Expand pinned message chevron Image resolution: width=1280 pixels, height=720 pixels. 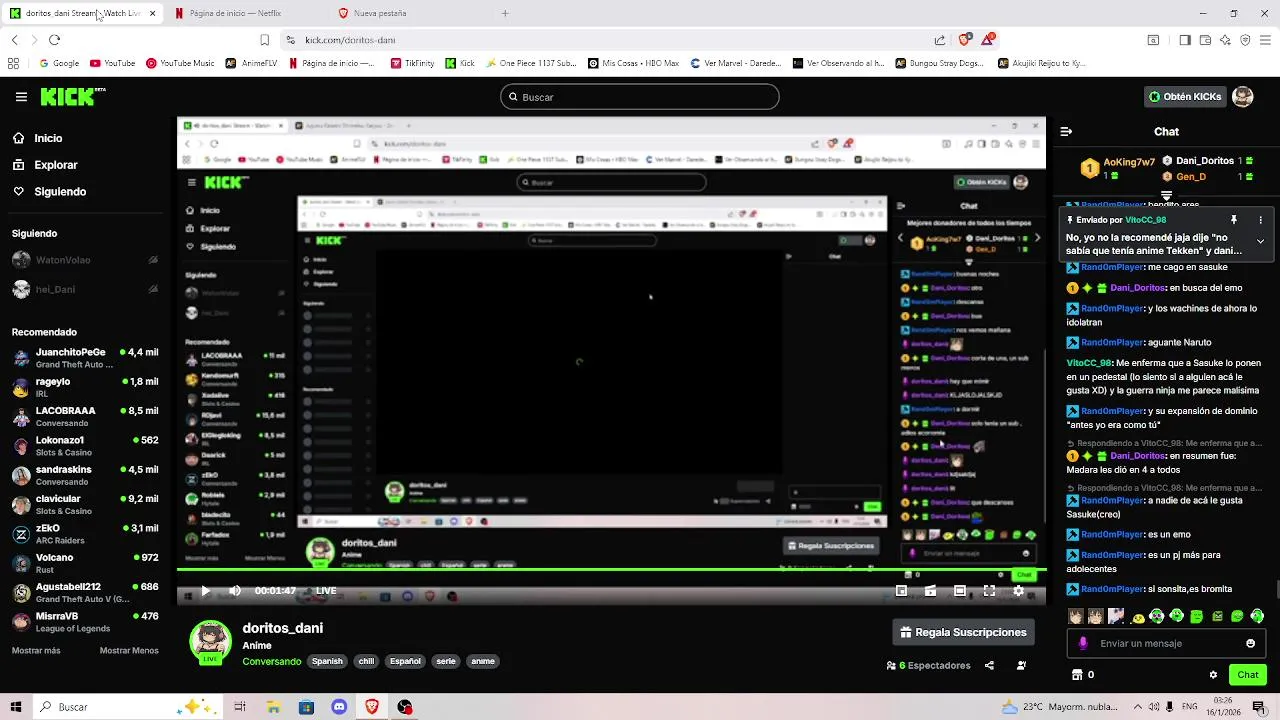(x=1260, y=241)
